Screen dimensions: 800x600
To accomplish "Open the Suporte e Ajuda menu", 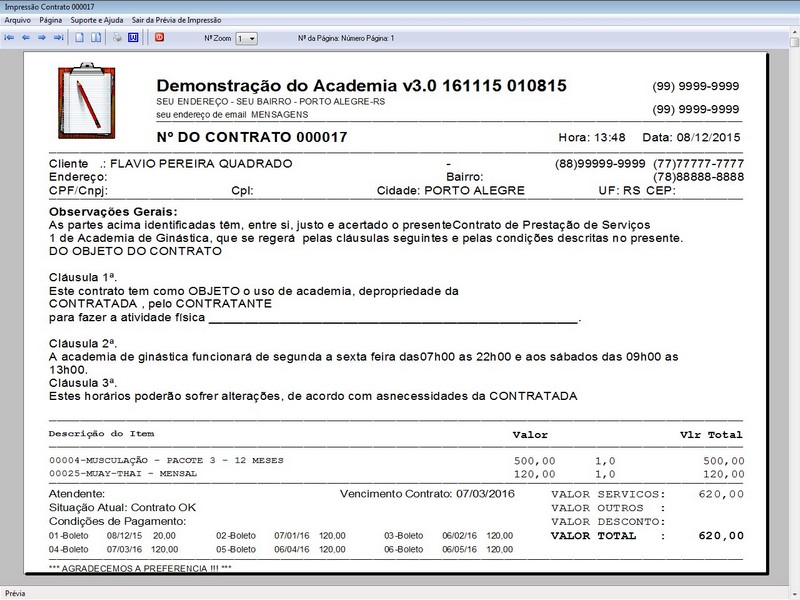I will [x=97, y=20].
